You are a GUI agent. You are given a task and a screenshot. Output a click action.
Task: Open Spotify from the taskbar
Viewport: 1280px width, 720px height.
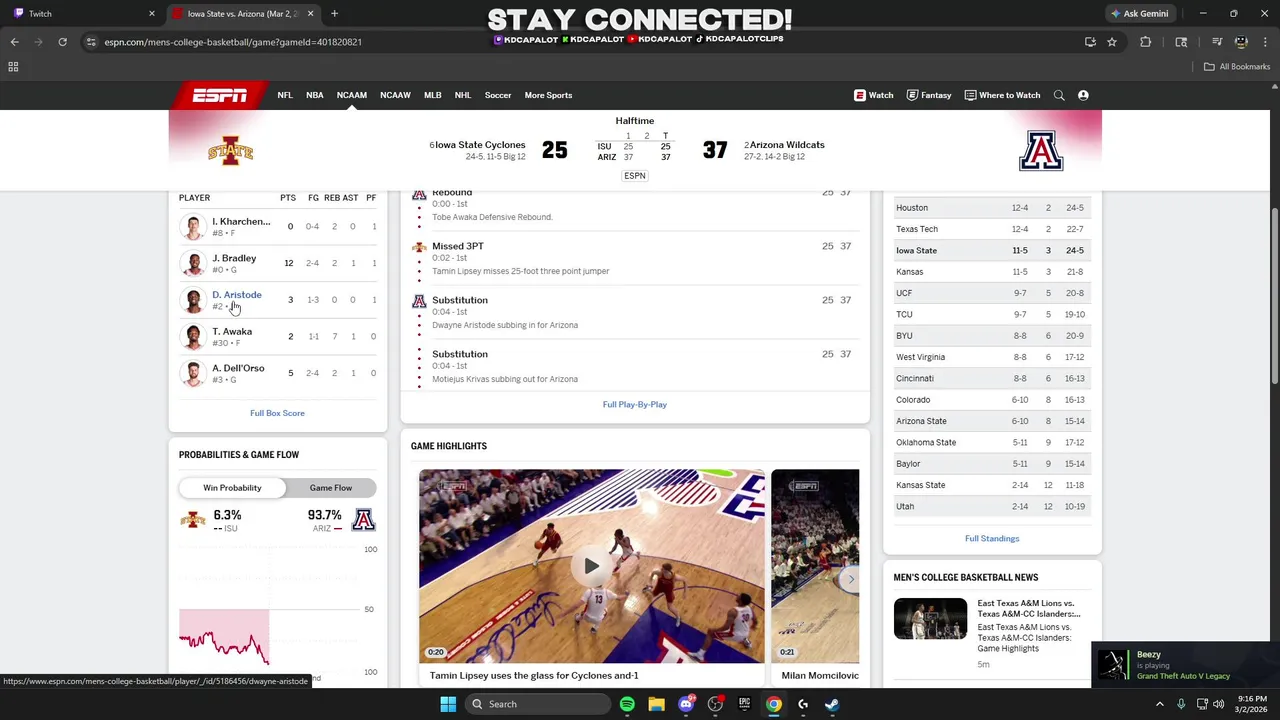(627, 704)
